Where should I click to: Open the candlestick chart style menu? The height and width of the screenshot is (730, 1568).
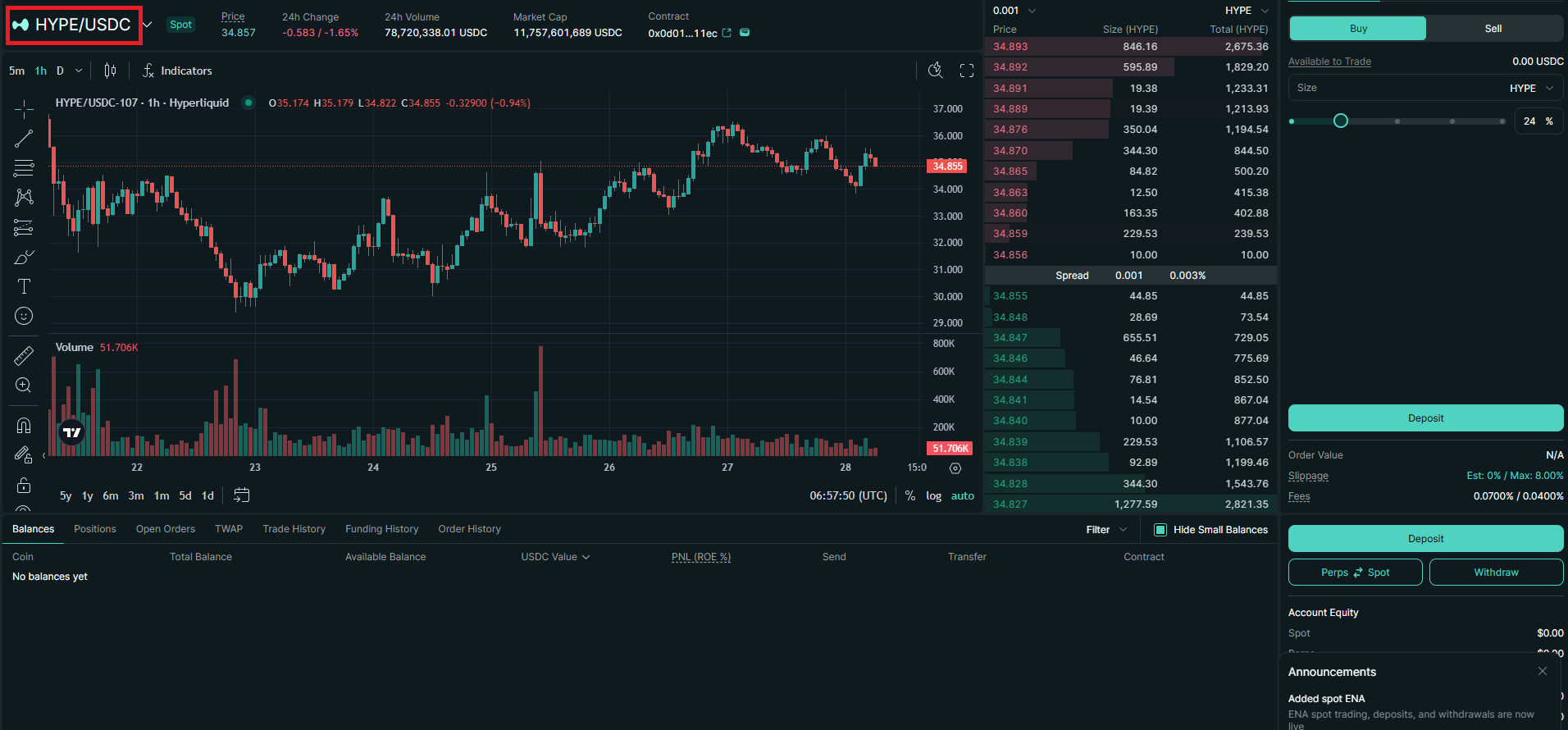(x=110, y=71)
